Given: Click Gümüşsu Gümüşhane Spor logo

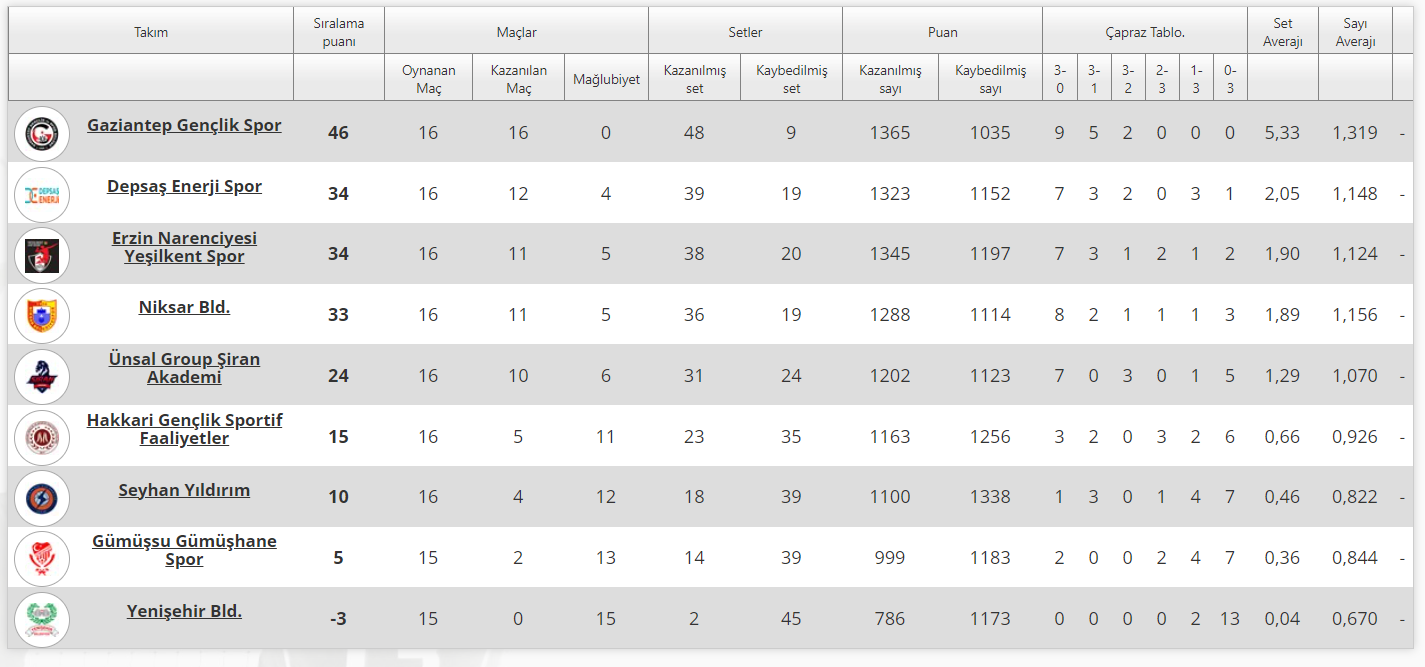Looking at the screenshot, I should pos(42,558).
